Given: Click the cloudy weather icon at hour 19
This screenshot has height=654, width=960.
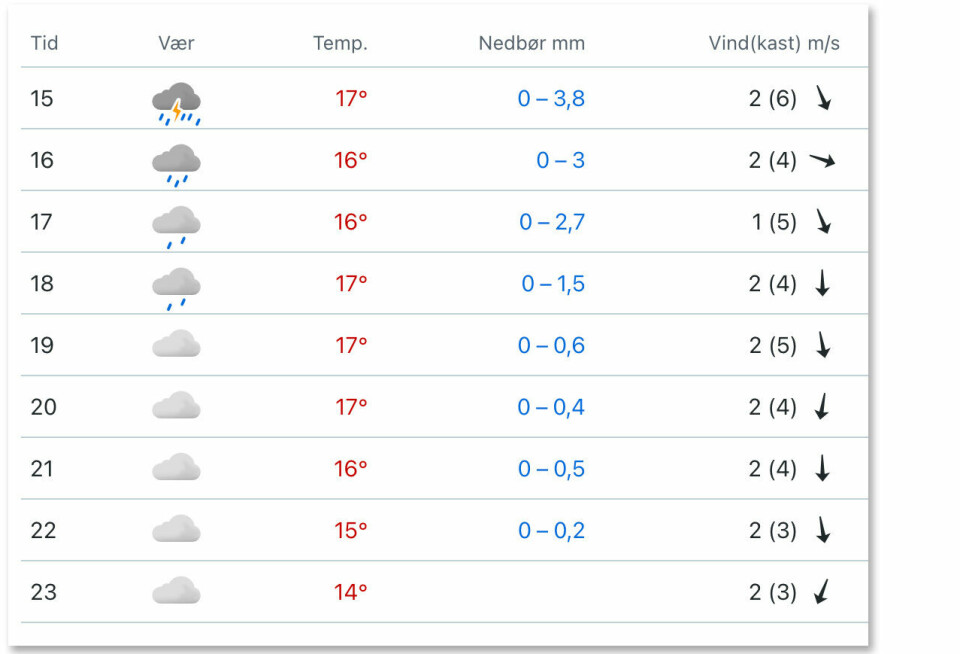Looking at the screenshot, I should point(176,344).
